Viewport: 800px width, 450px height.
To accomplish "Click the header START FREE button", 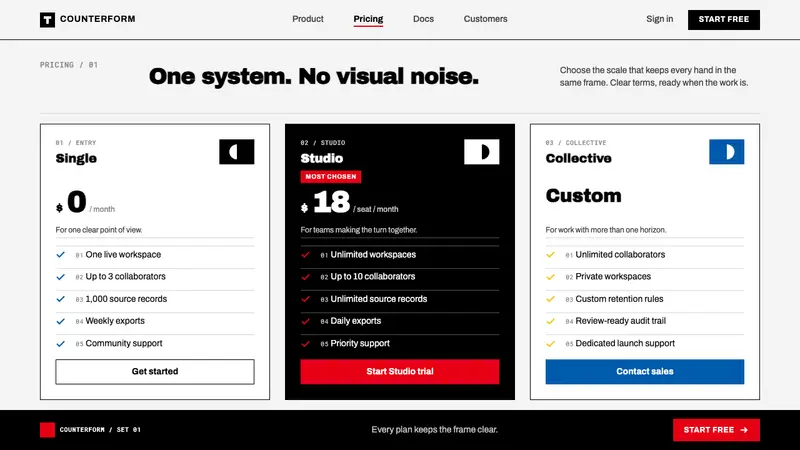I will tap(723, 19).
